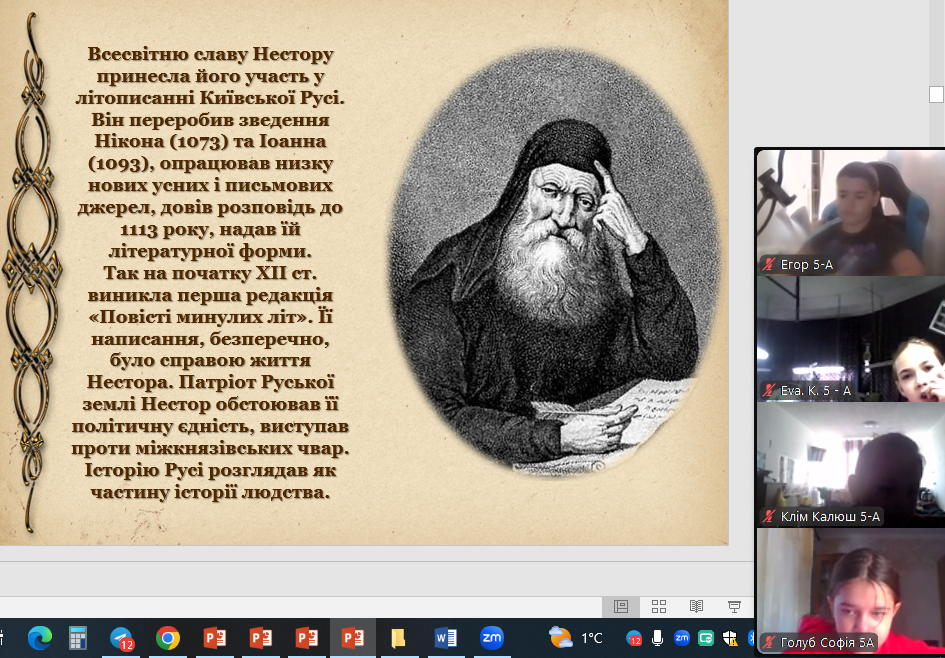Open Google Chrome from taskbar
This screenshot has width=945, height=658.
click(x=168, y=638)
